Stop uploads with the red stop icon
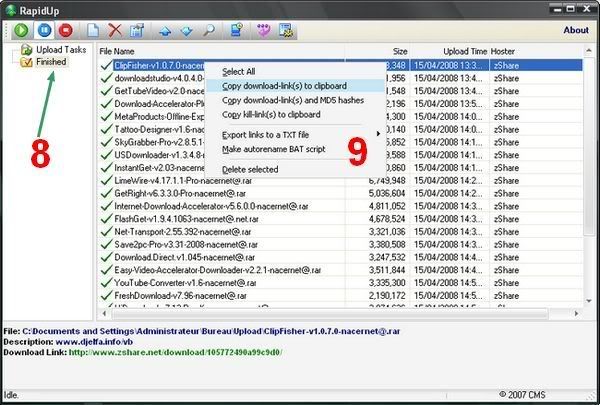The height and width of the screenshot is (405, 600). pyautogui.click(x=66, y=30)
